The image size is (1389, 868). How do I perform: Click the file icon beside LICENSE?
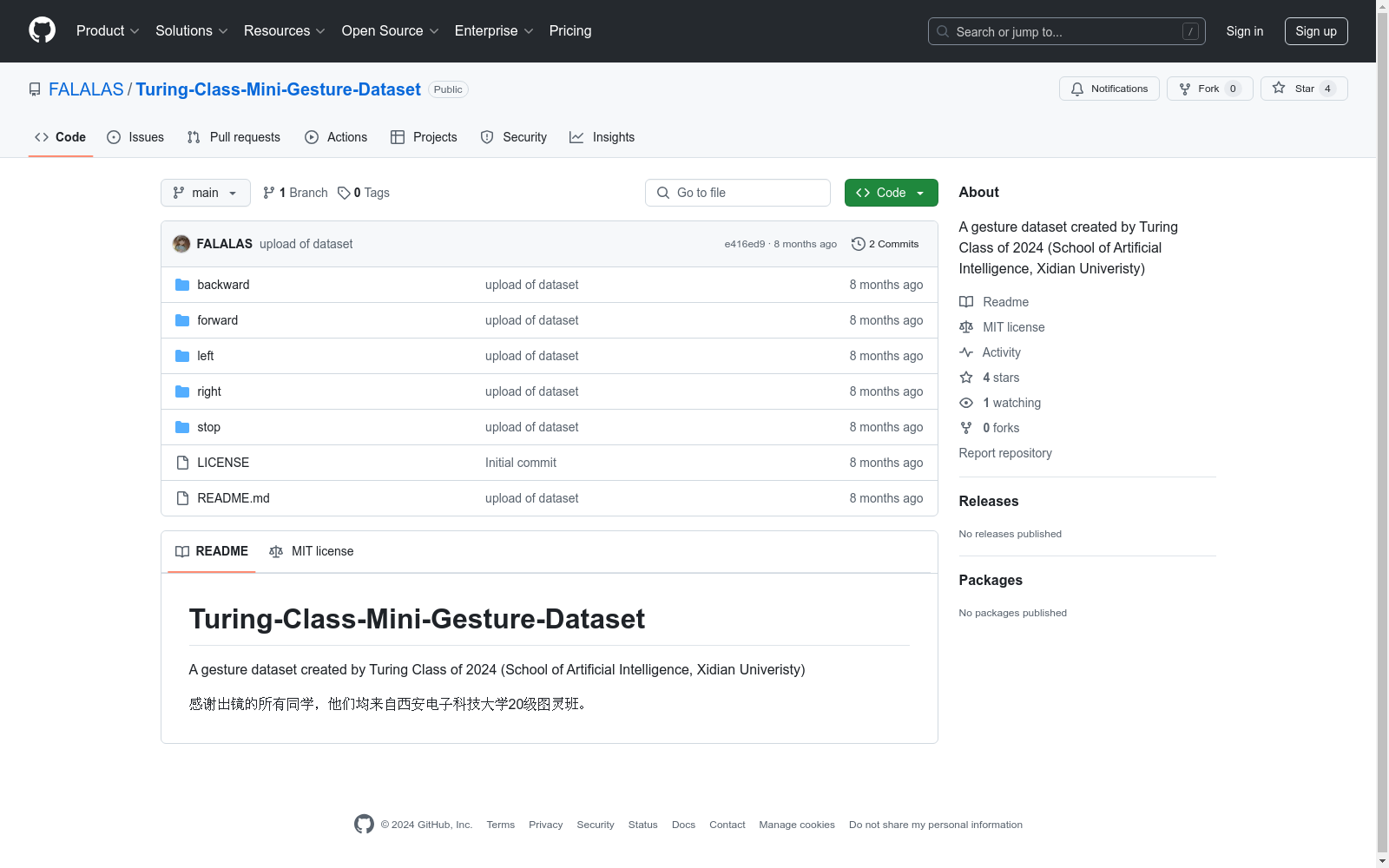point(182,463)
